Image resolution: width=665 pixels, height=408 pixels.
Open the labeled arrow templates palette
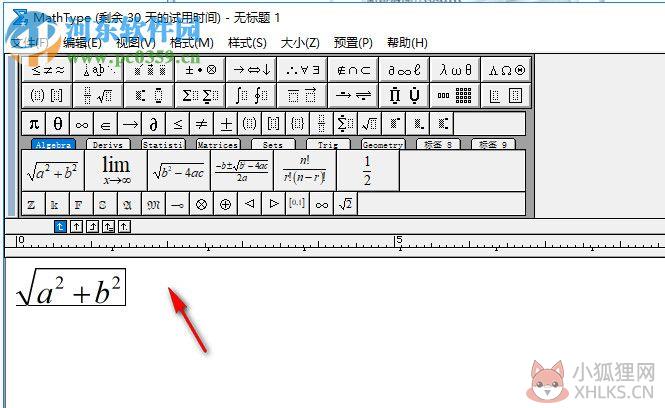point(353,95)
